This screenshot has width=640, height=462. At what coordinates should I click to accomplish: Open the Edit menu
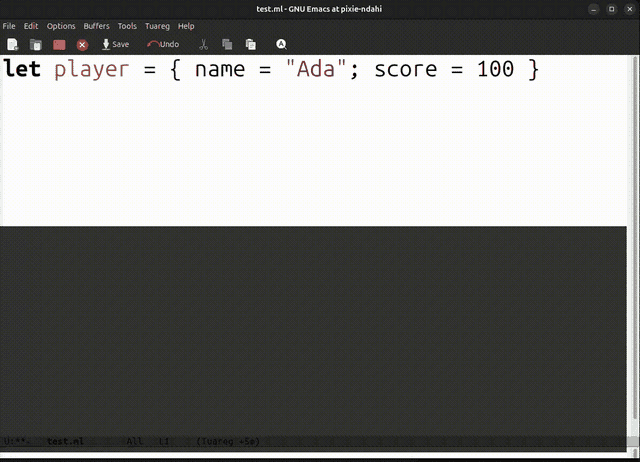(31, 26)
